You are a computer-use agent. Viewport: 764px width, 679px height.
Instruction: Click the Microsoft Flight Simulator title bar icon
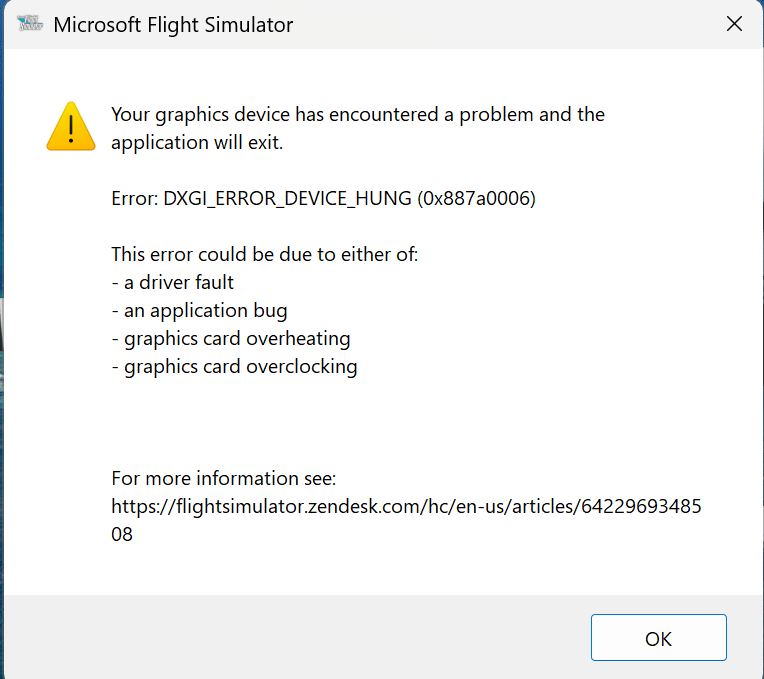tap(31, 23)
